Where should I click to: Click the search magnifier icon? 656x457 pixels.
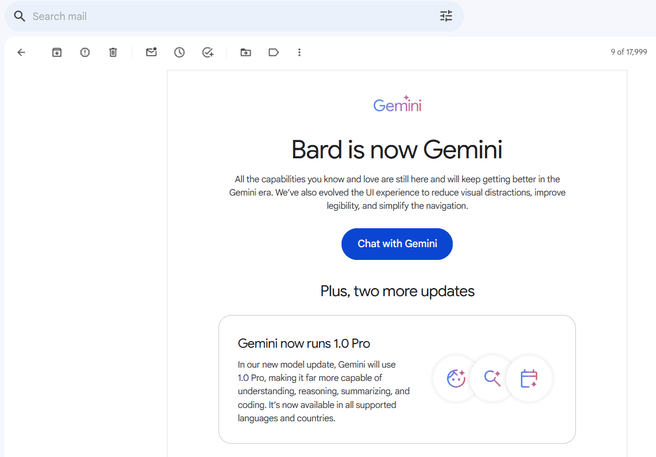pos(19,16)
